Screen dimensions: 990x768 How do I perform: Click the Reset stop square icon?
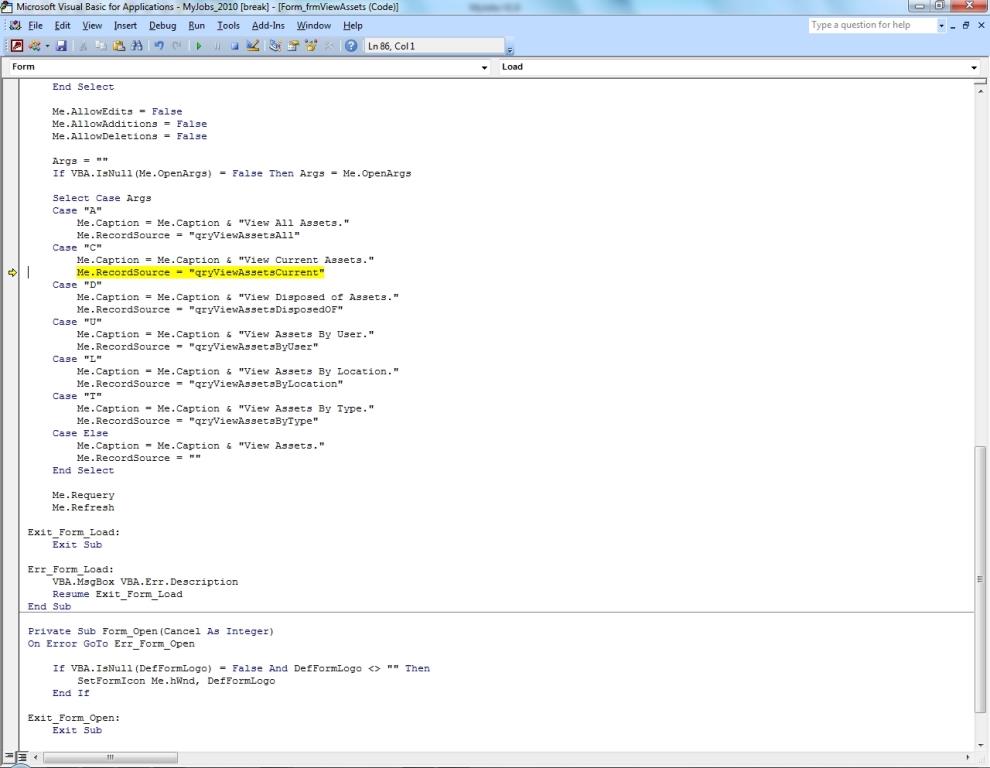click(235, 46)
